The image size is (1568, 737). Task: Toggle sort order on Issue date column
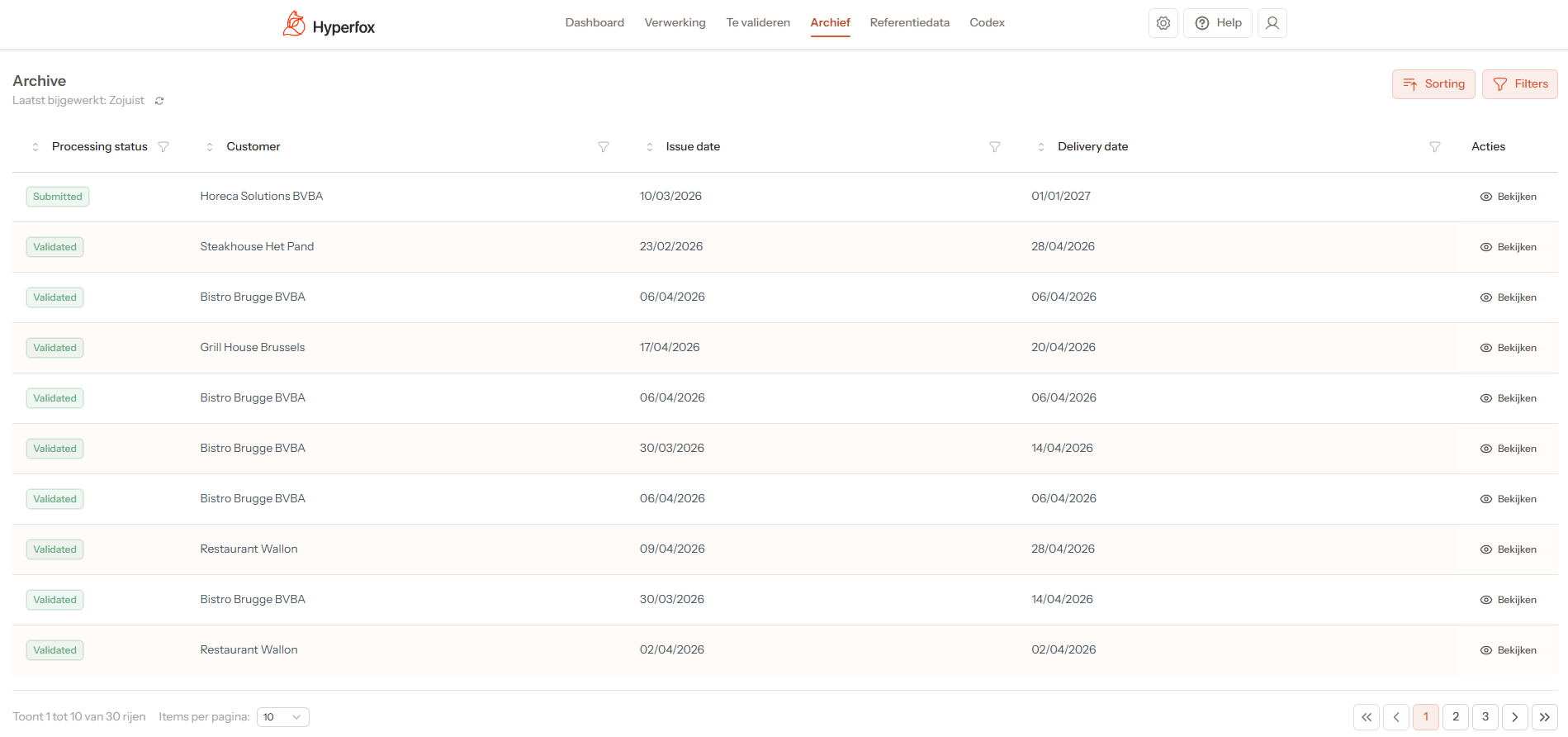650,147
